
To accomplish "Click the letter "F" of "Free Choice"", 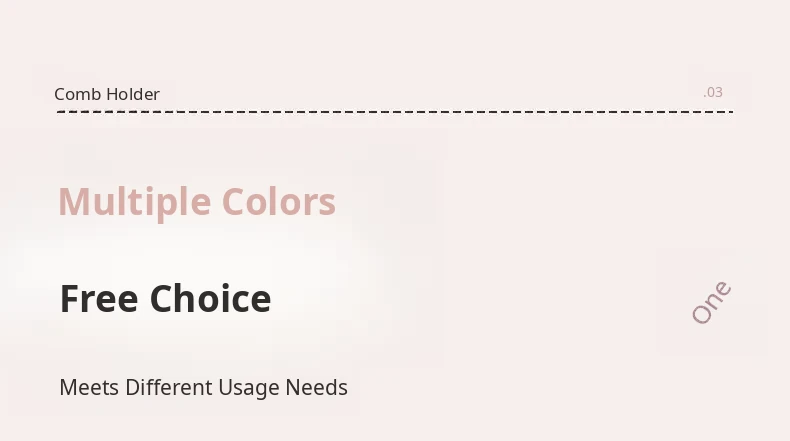I will (69, 299).
